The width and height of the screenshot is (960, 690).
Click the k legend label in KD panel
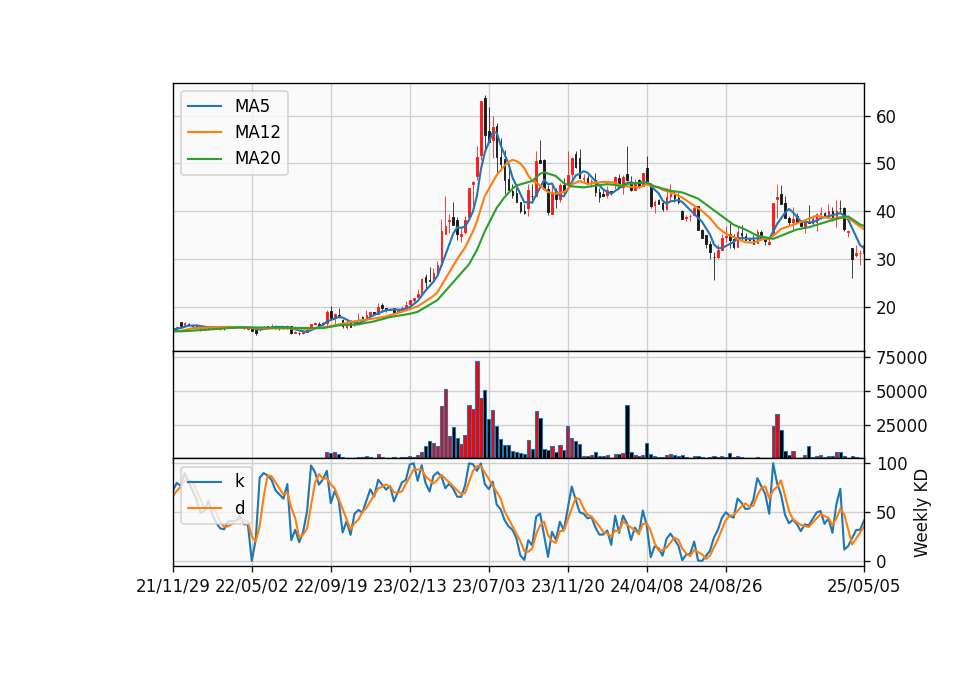click(239, 481)
